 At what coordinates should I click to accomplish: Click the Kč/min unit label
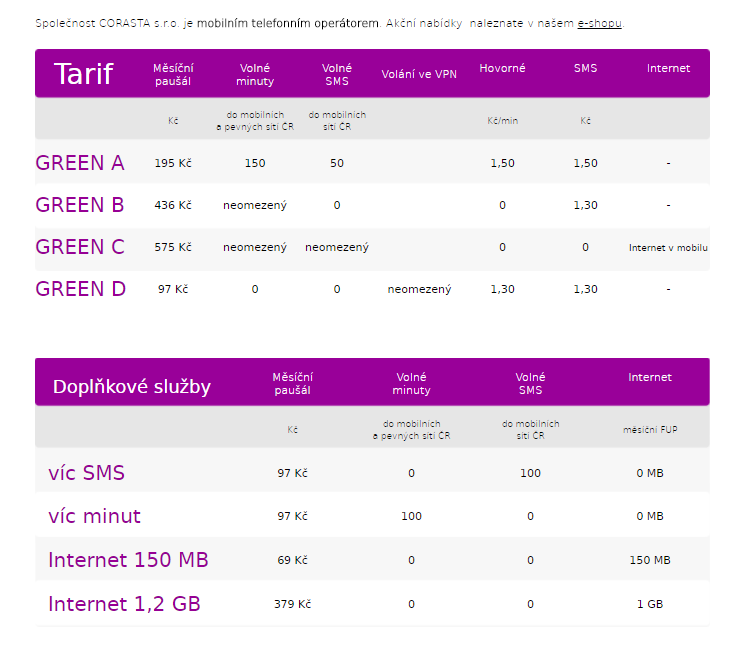502,121
